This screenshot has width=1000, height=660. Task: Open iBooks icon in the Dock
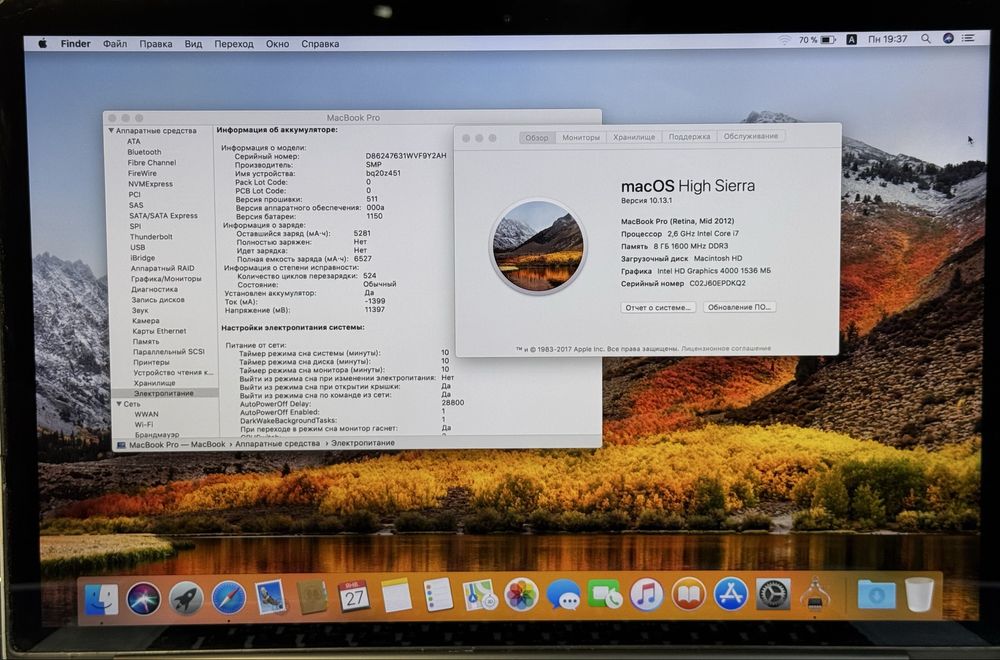[688, 595]
